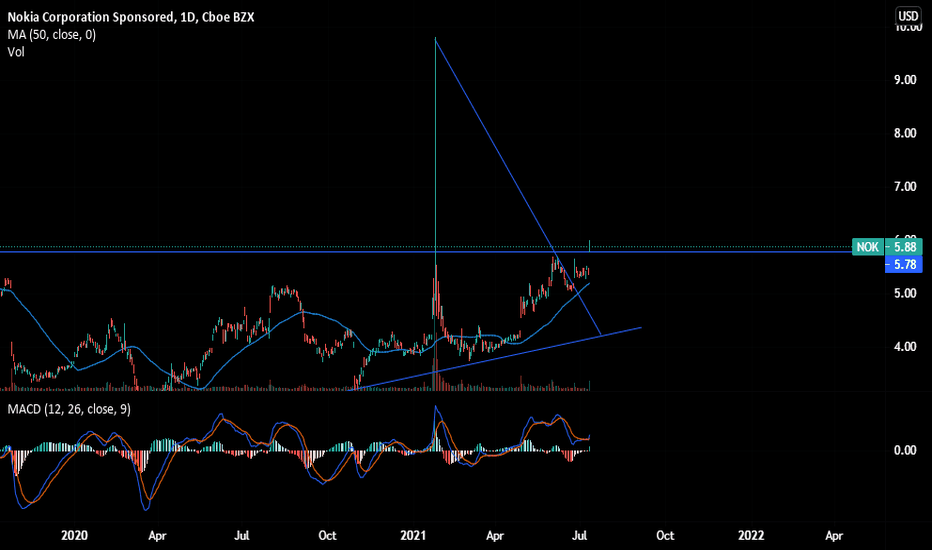Image resolution: width=932 pixels, height=550 pixels.
Task: Click the MACD (12, 26, close, 9) label
Action: tap(69, 409)
